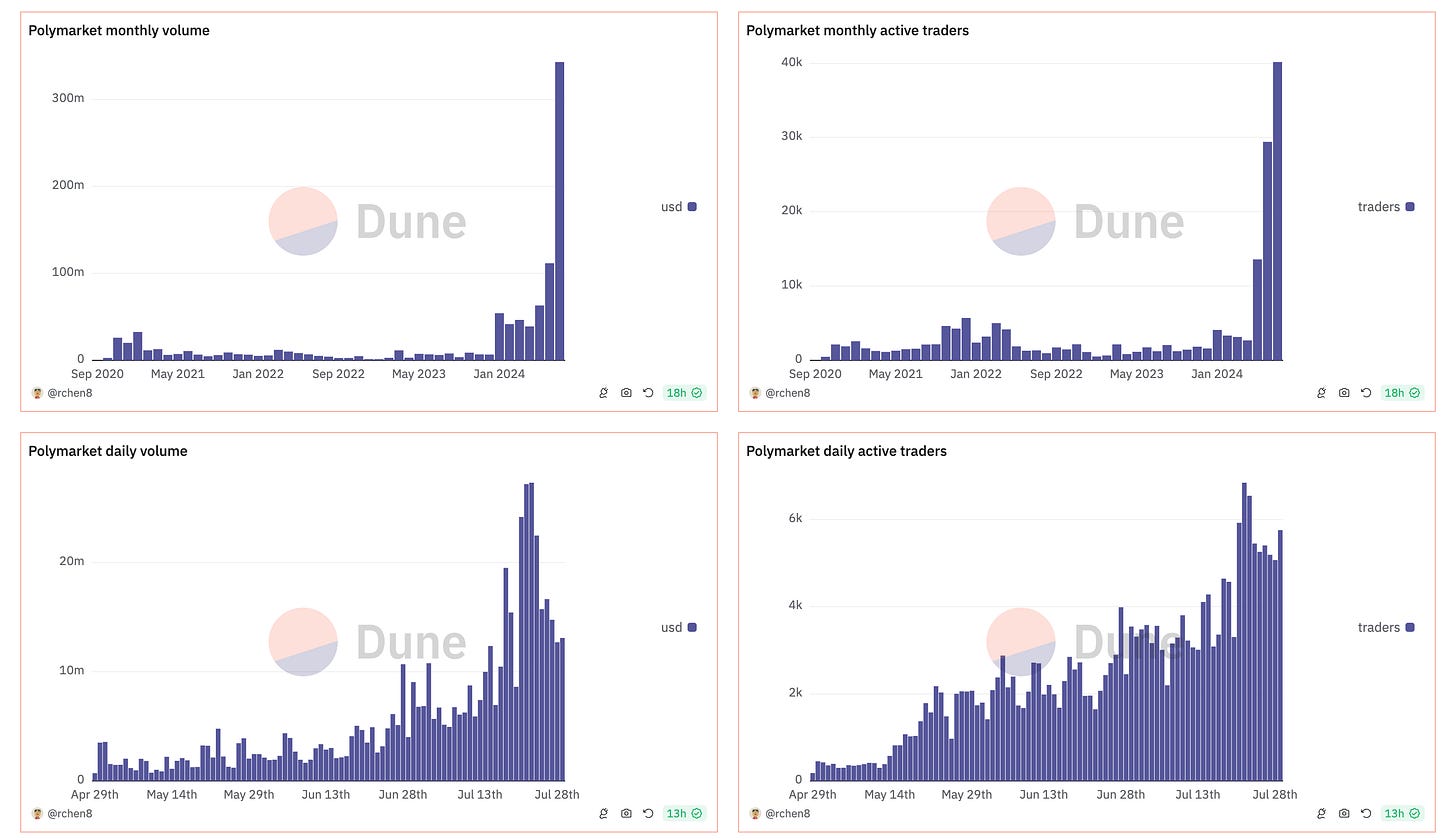Click the 'Polymarket daily active traders' title
Image resolution: width=1456 pixels, height=840 pixels.
[846, 451]
